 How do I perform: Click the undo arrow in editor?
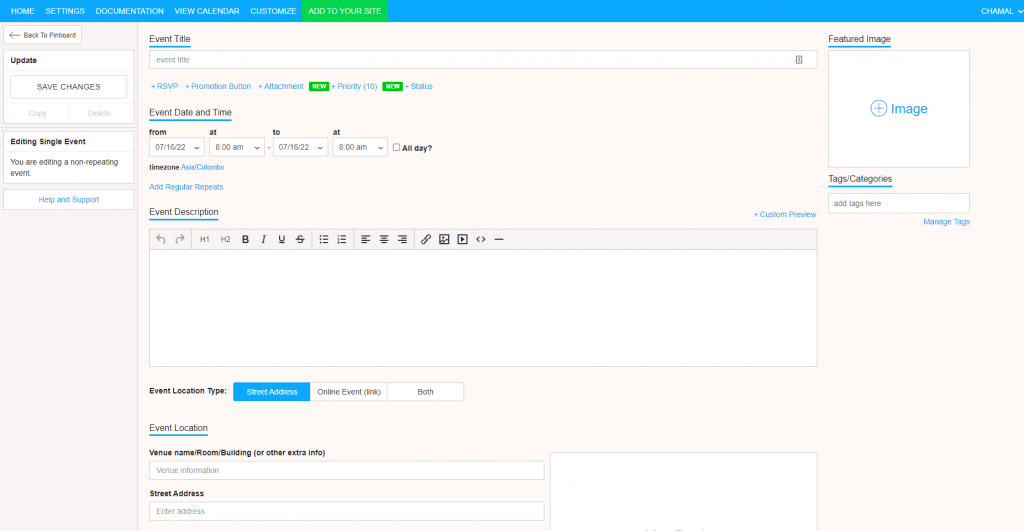coord(161,239)
